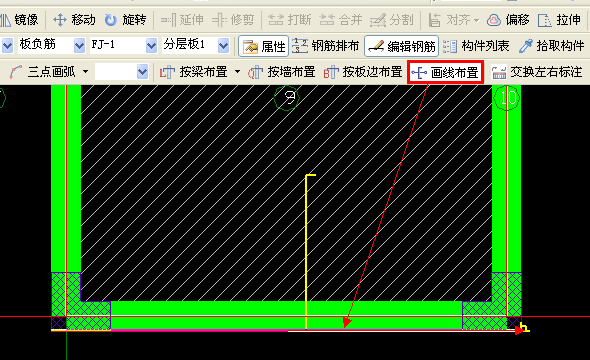Choose 按梁布置 place by beam
590x360 pixels.
pos(194,71)
